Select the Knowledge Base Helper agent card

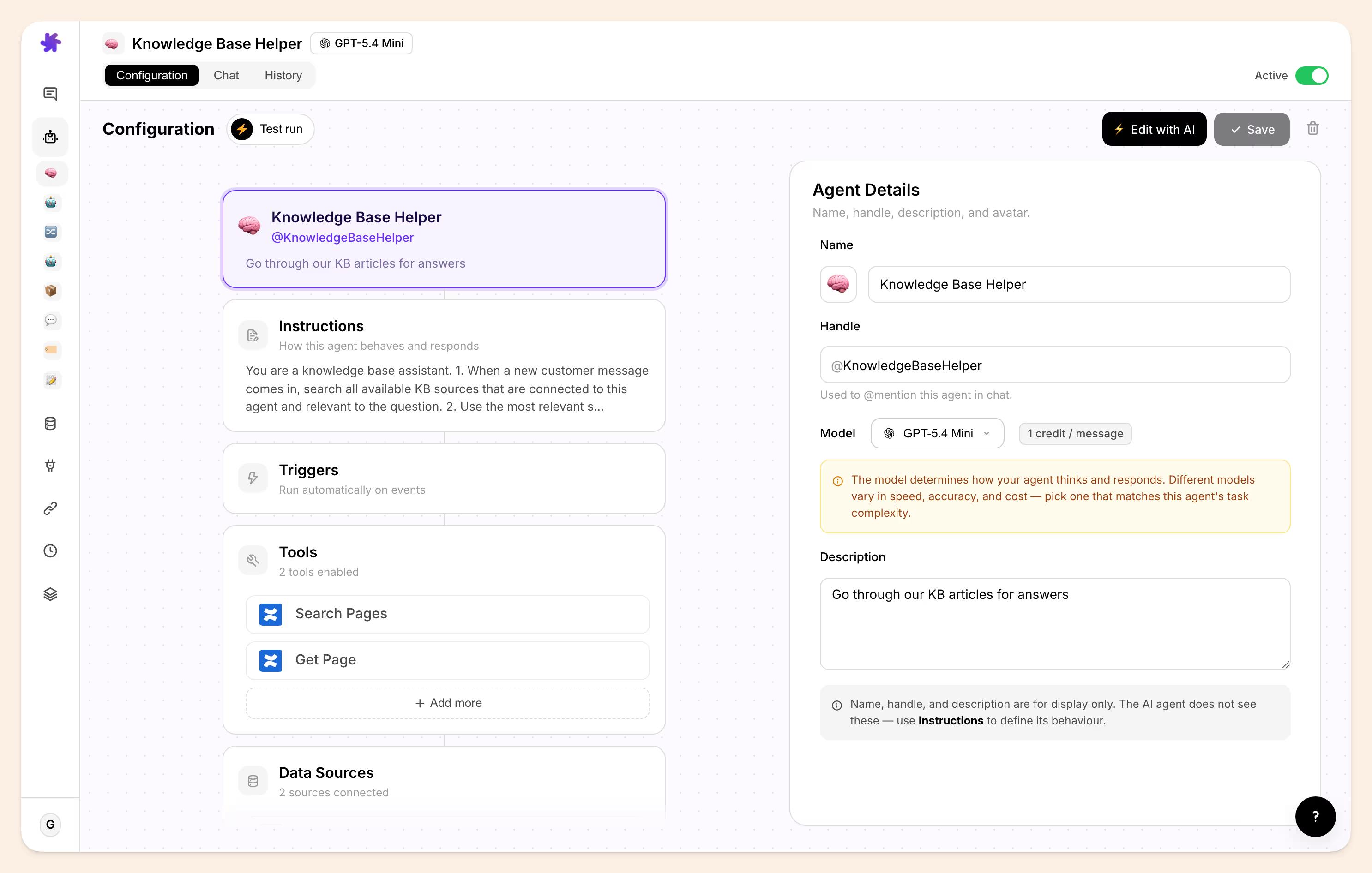(x=444, y=239)
